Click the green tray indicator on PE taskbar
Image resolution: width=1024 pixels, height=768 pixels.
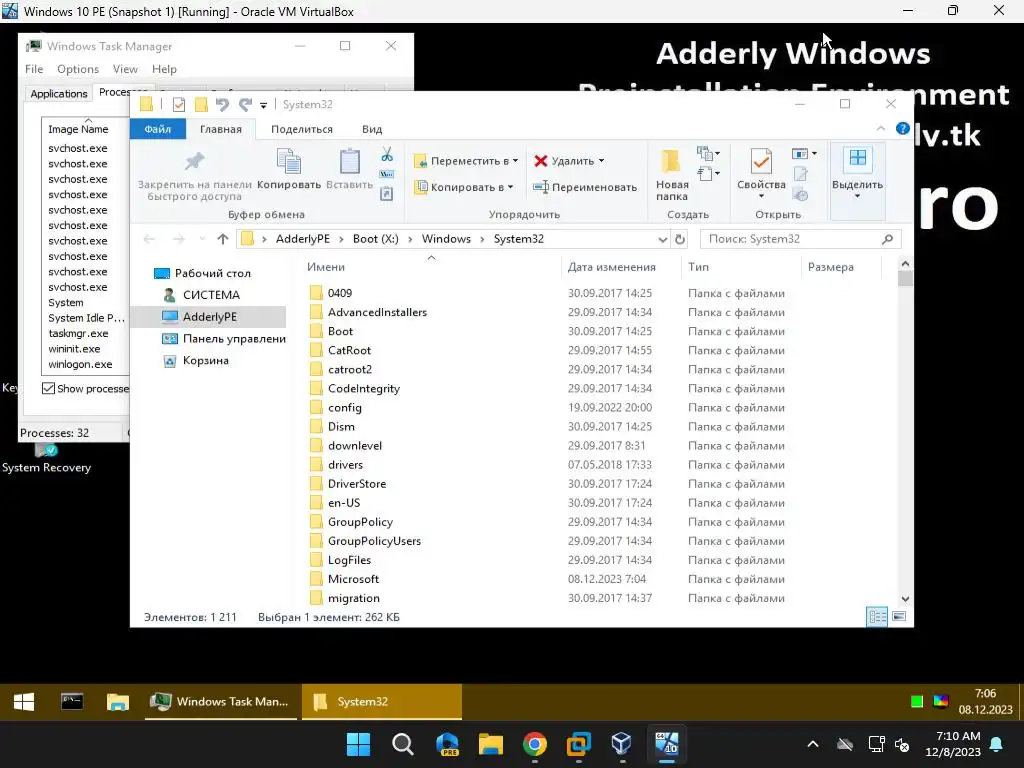click(x=917, y=701)
